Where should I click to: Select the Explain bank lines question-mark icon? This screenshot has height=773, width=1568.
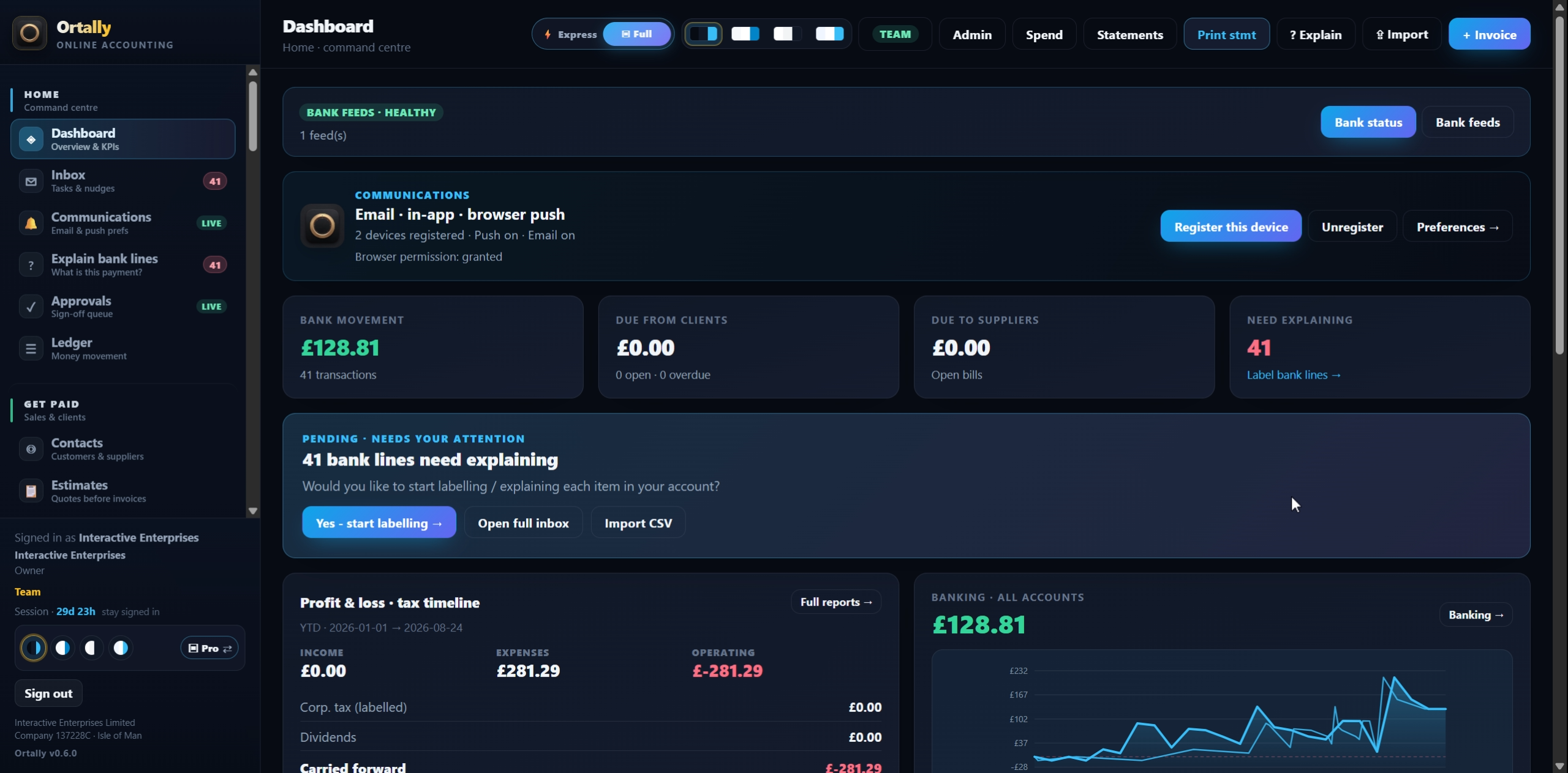tap(31, 265)
